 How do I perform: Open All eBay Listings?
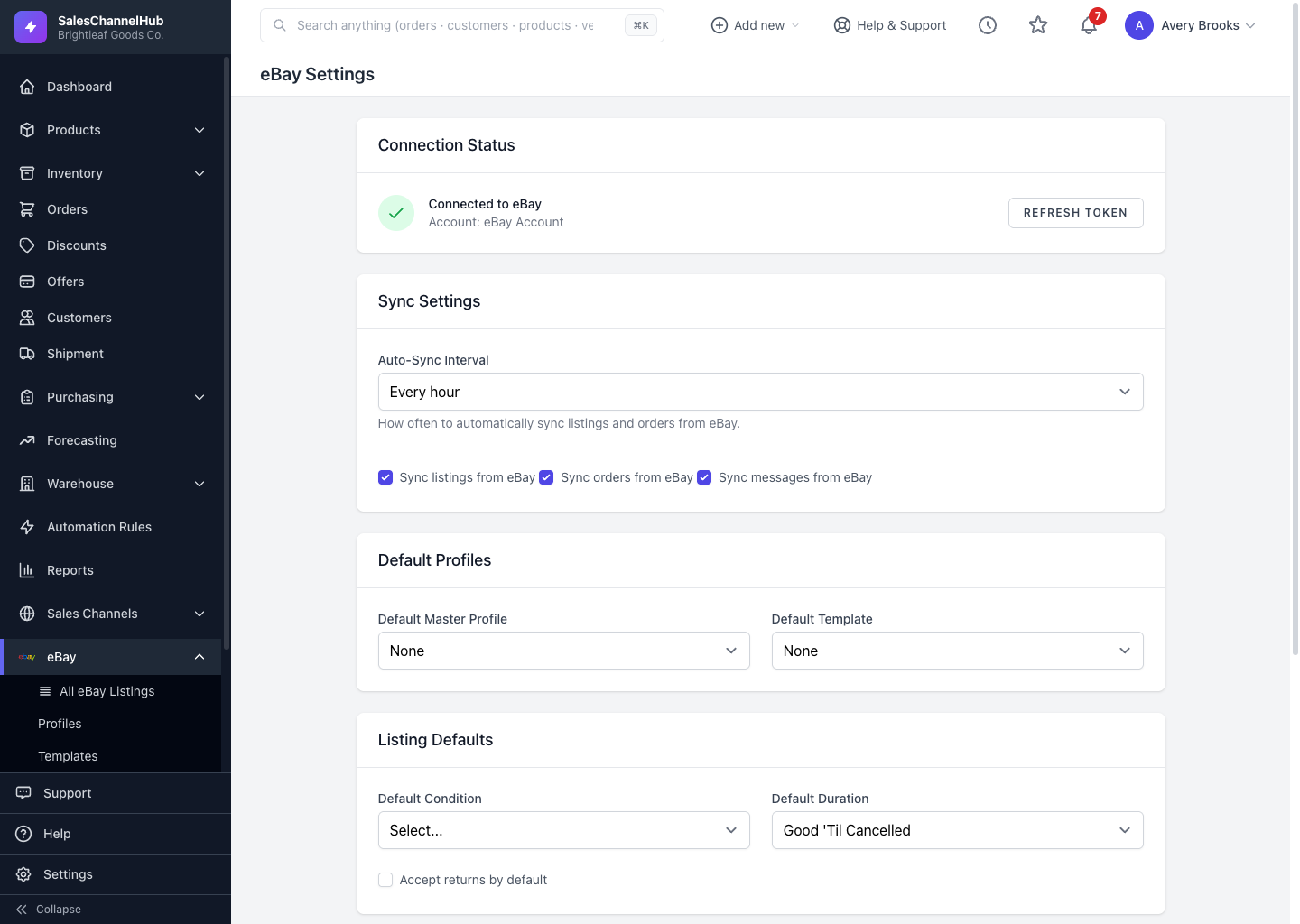coord(110,691)
